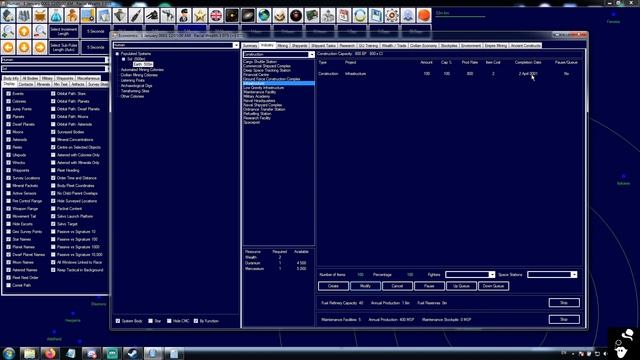Click the Up Queue button
This screenshot has width=640, height=360.
[461, 286]
